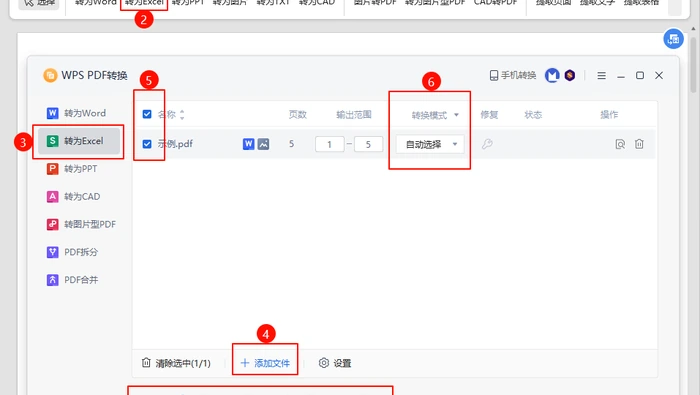Click 转为Word in the top toolbar
Screen dimensions: 700x395
click(x=96, y=3)
